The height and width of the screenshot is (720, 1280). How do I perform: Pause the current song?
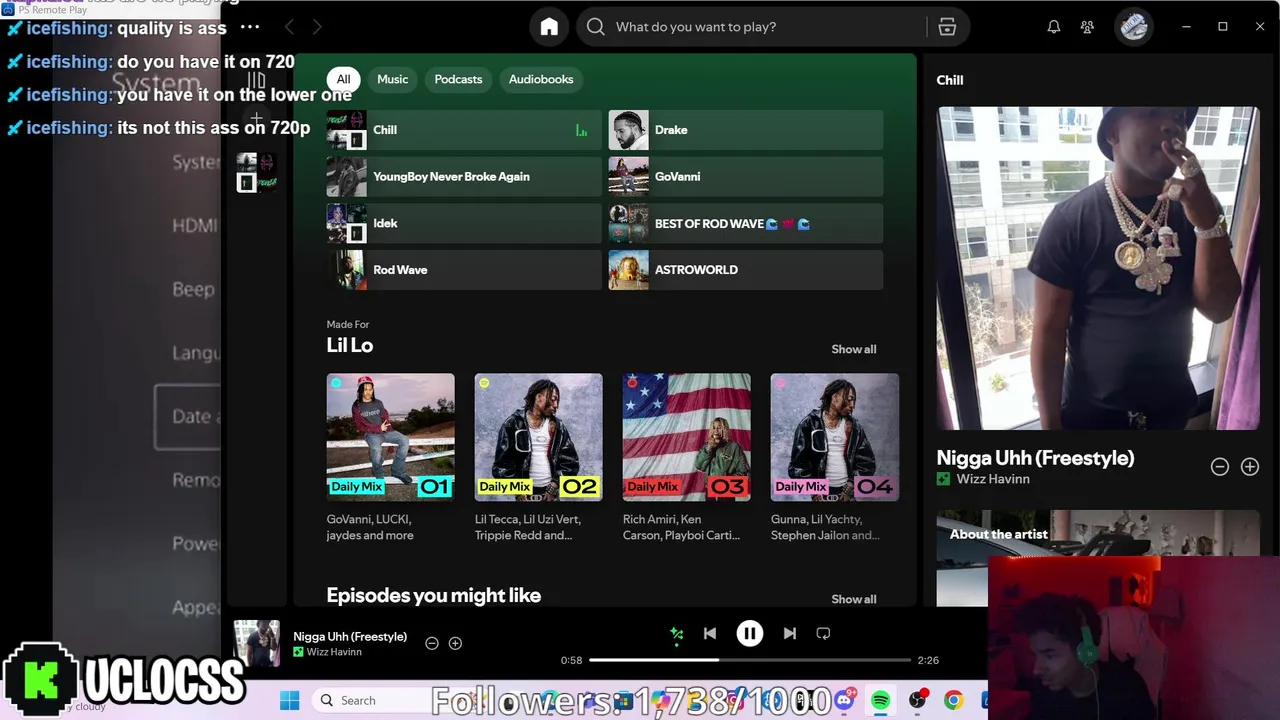tap(750, 633)
